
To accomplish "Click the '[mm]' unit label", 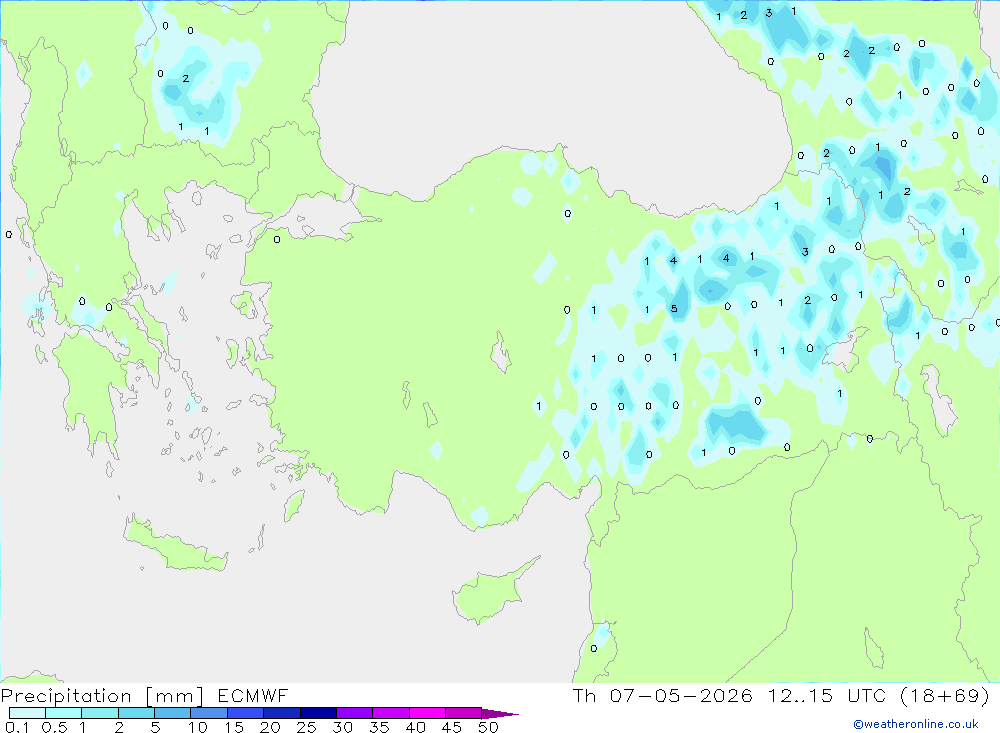I will coord(174,696).
